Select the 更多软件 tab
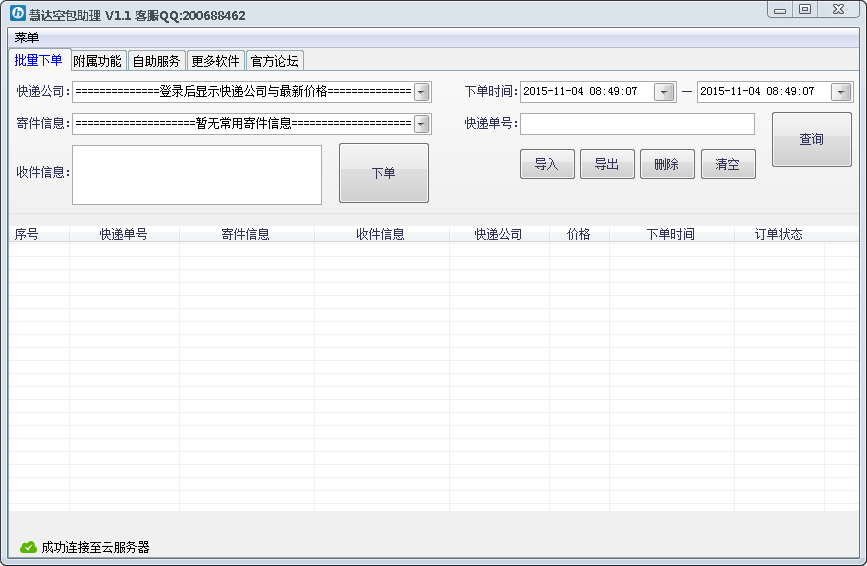Viewport: 867px width, 566px height. pyautogui.click(x=215, y=61)
